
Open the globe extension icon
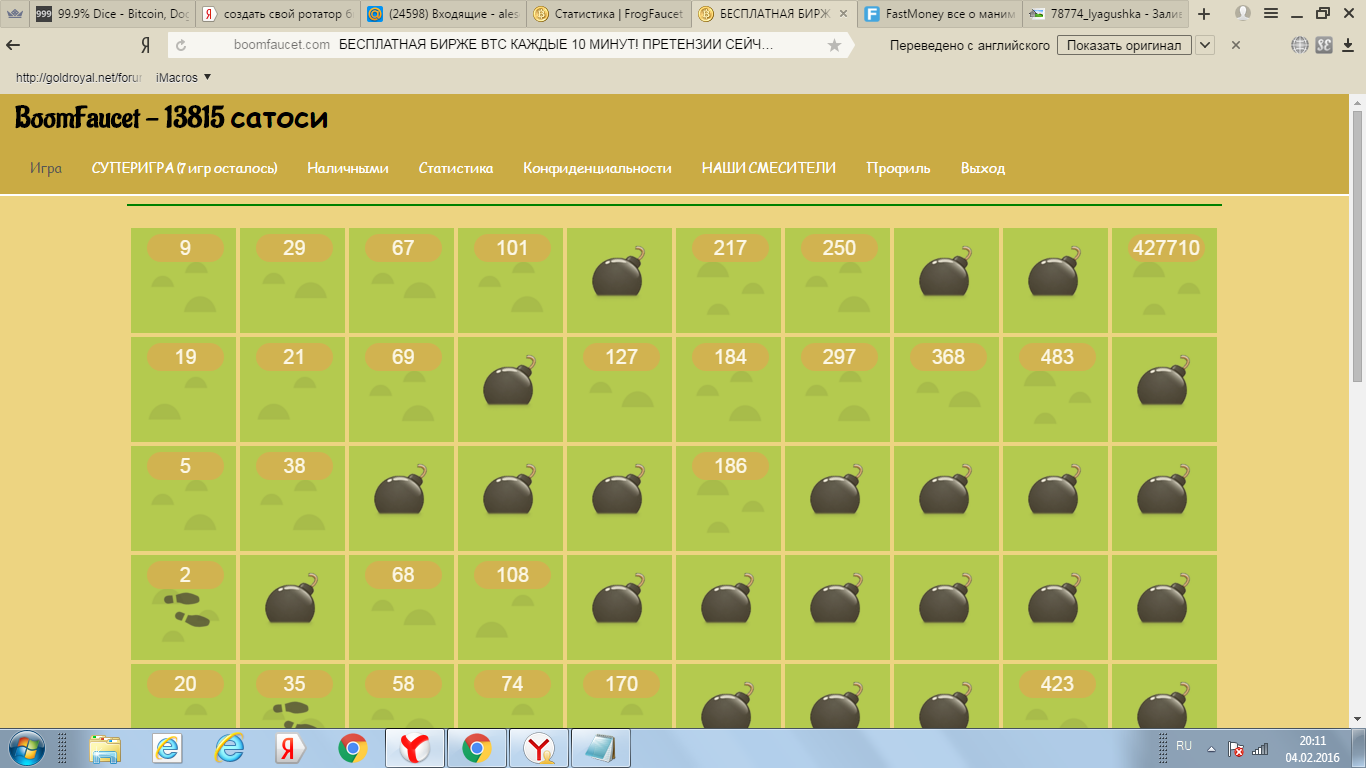[1300, 45]
